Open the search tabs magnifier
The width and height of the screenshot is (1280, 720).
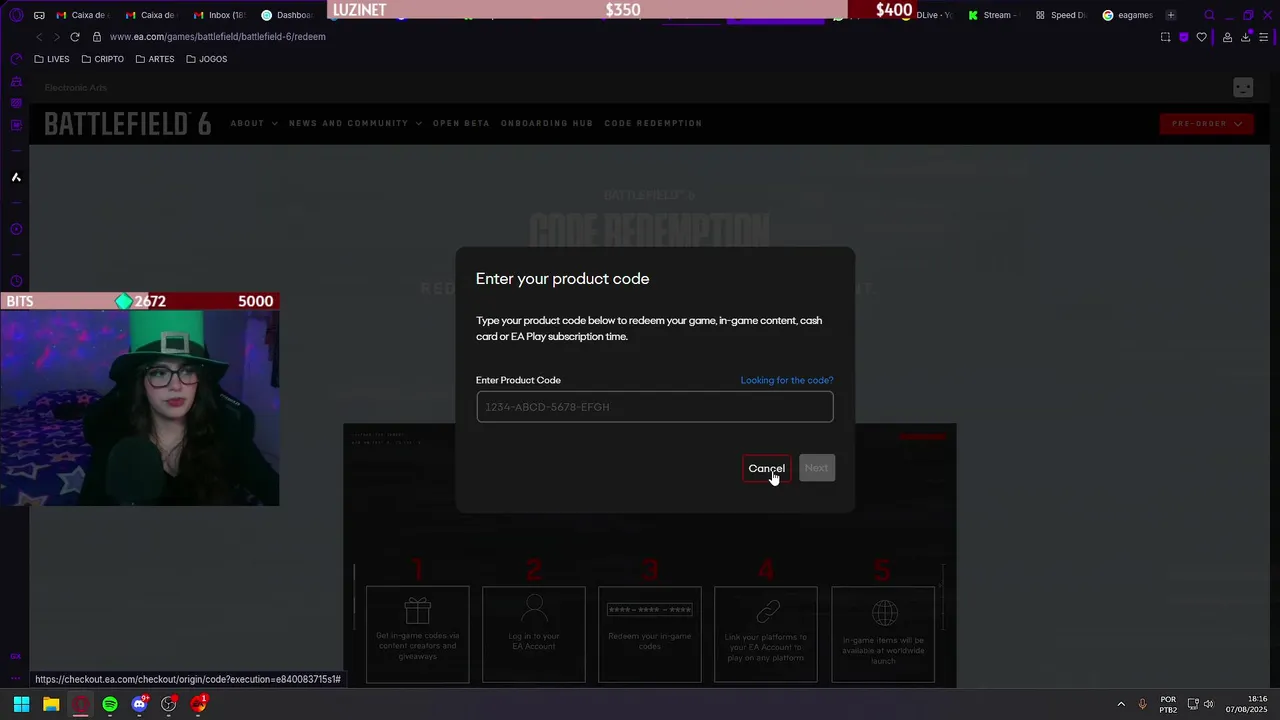click(x=1209, y=15)
